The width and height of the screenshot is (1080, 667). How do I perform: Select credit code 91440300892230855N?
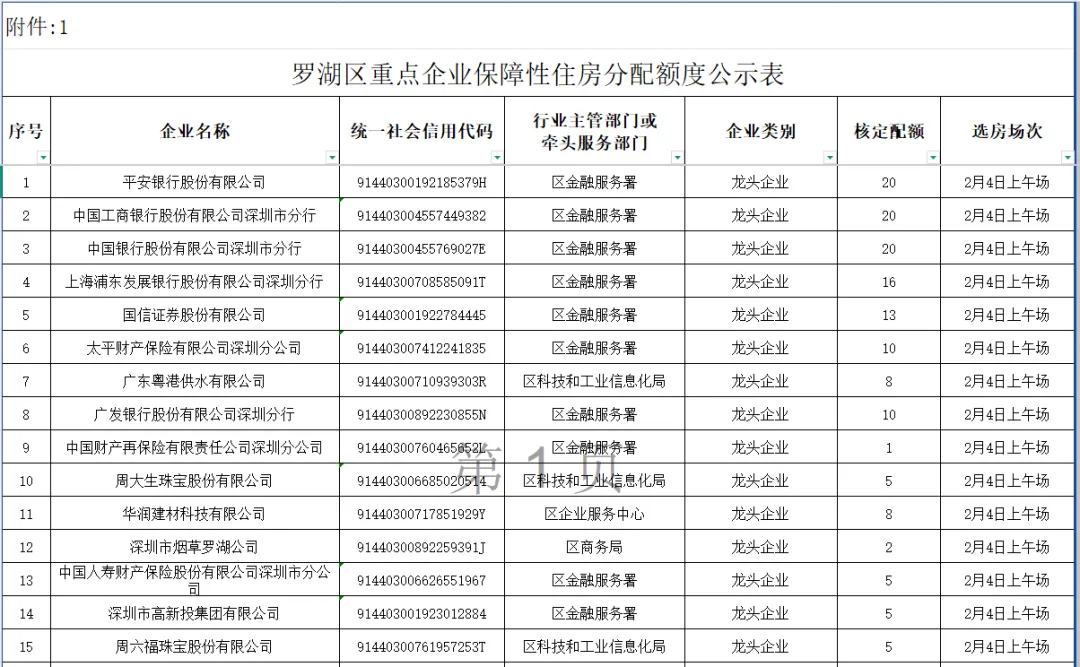pyautogui.click(x=422, y=414)
